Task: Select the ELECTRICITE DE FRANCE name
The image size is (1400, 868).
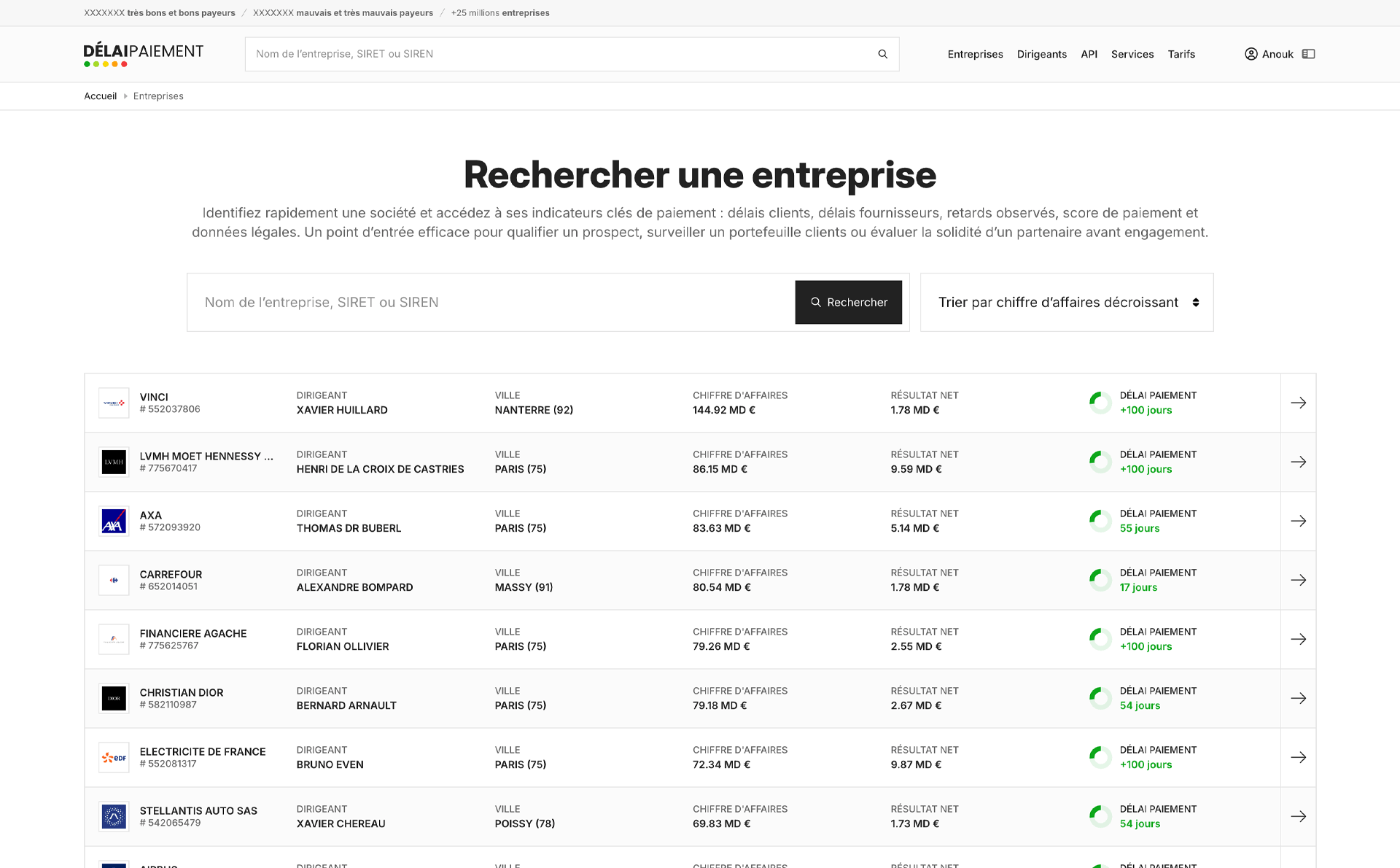Action: (x=203, y=751)
